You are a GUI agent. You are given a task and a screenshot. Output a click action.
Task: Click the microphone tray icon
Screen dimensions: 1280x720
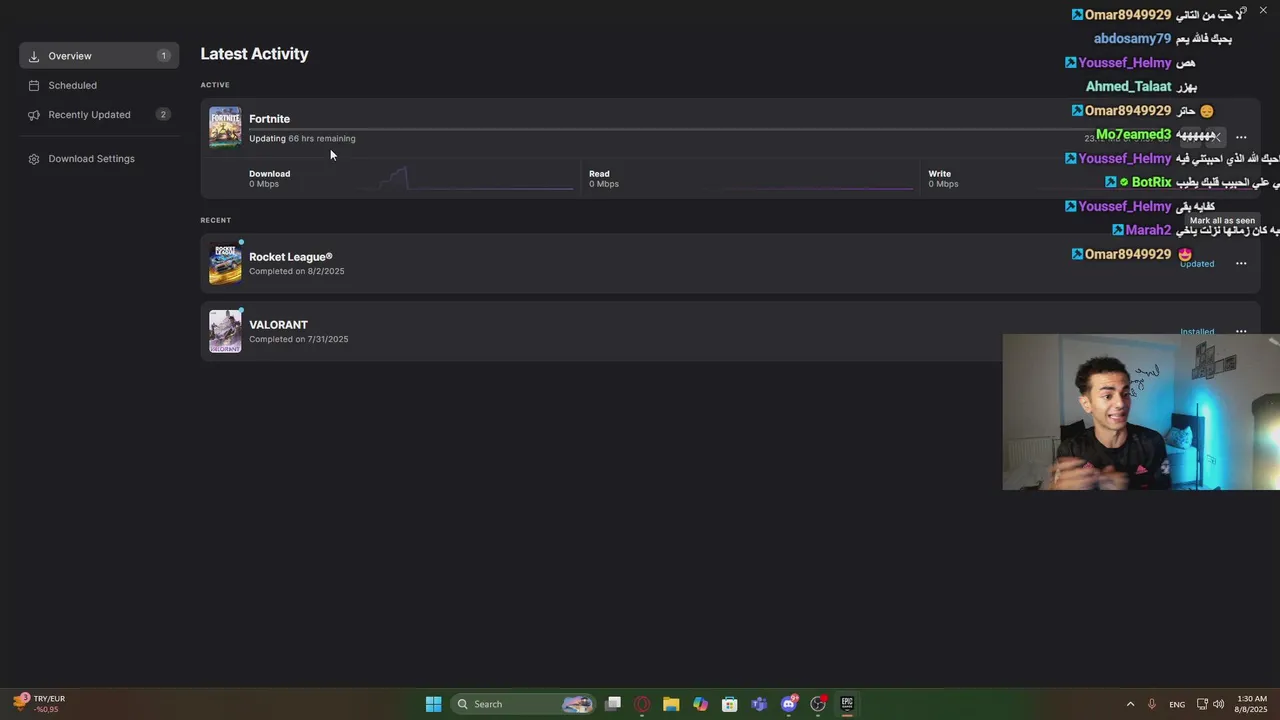point(1152,704)
